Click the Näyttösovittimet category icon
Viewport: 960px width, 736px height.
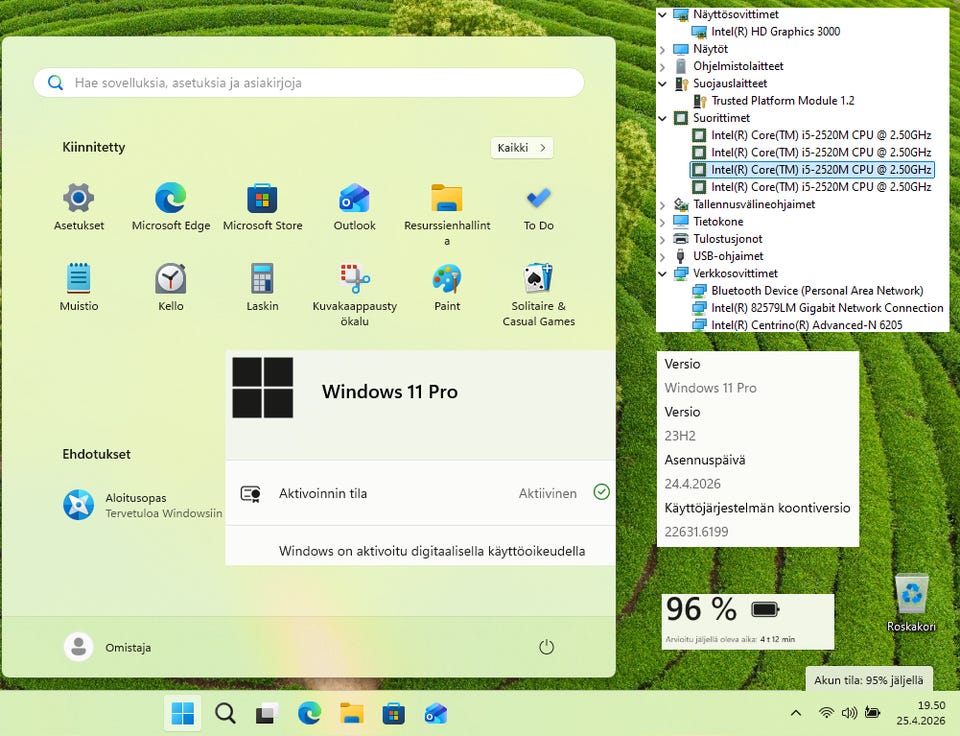point(681,14)
